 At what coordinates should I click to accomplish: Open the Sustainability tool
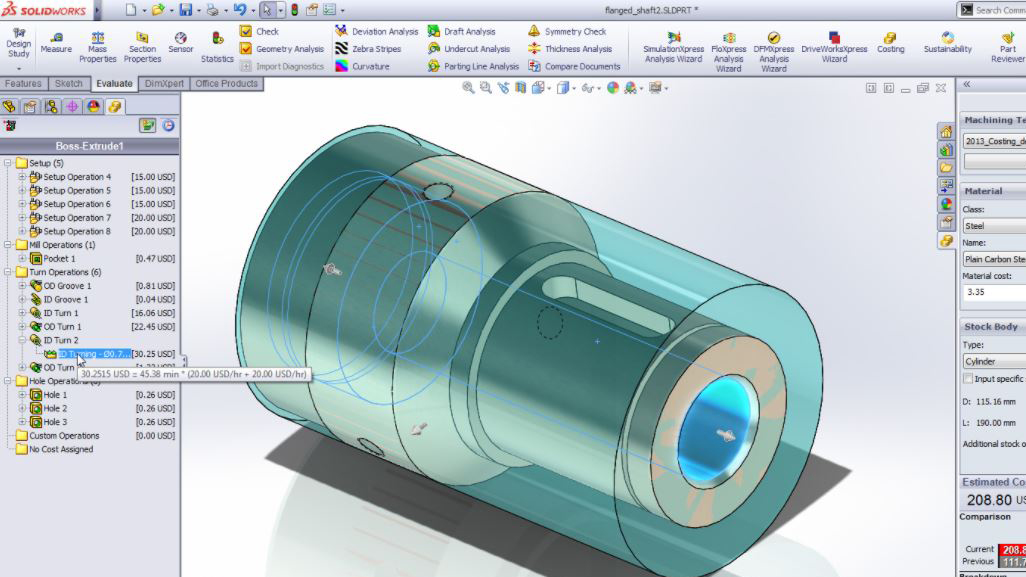(x=947, y=43)
